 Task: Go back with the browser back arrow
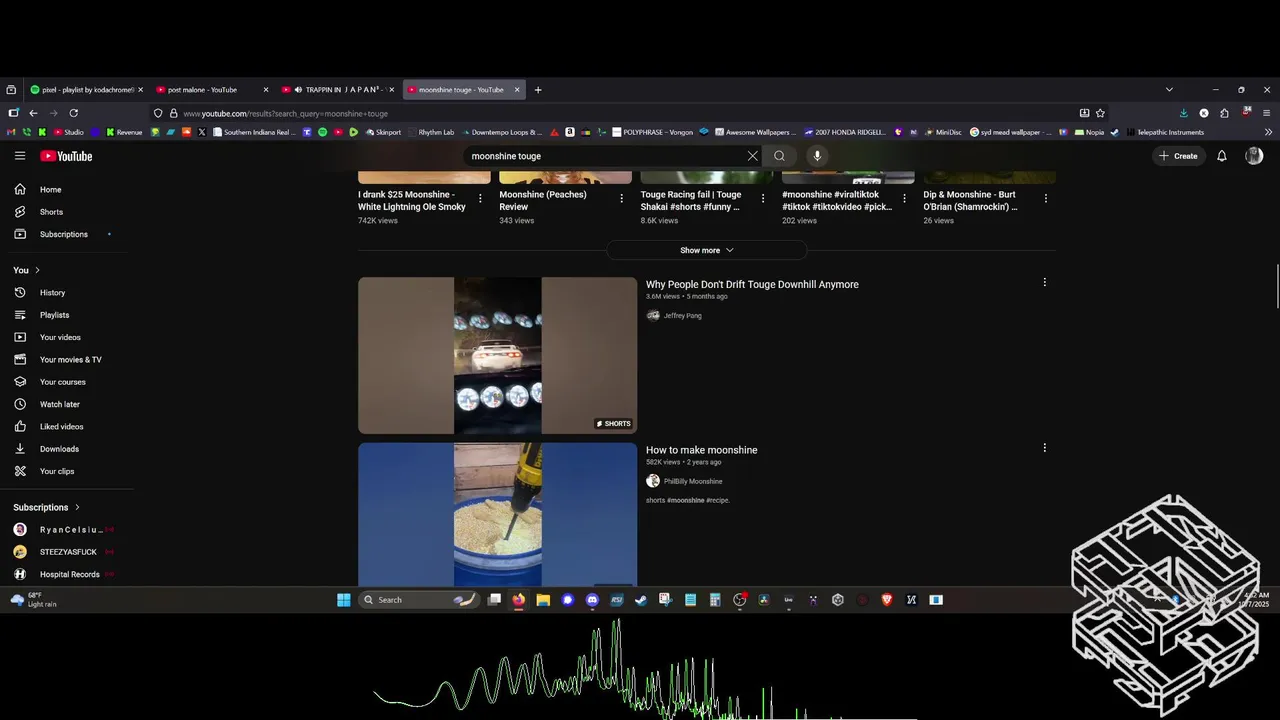pyautogui.click(x=33, y=113)
